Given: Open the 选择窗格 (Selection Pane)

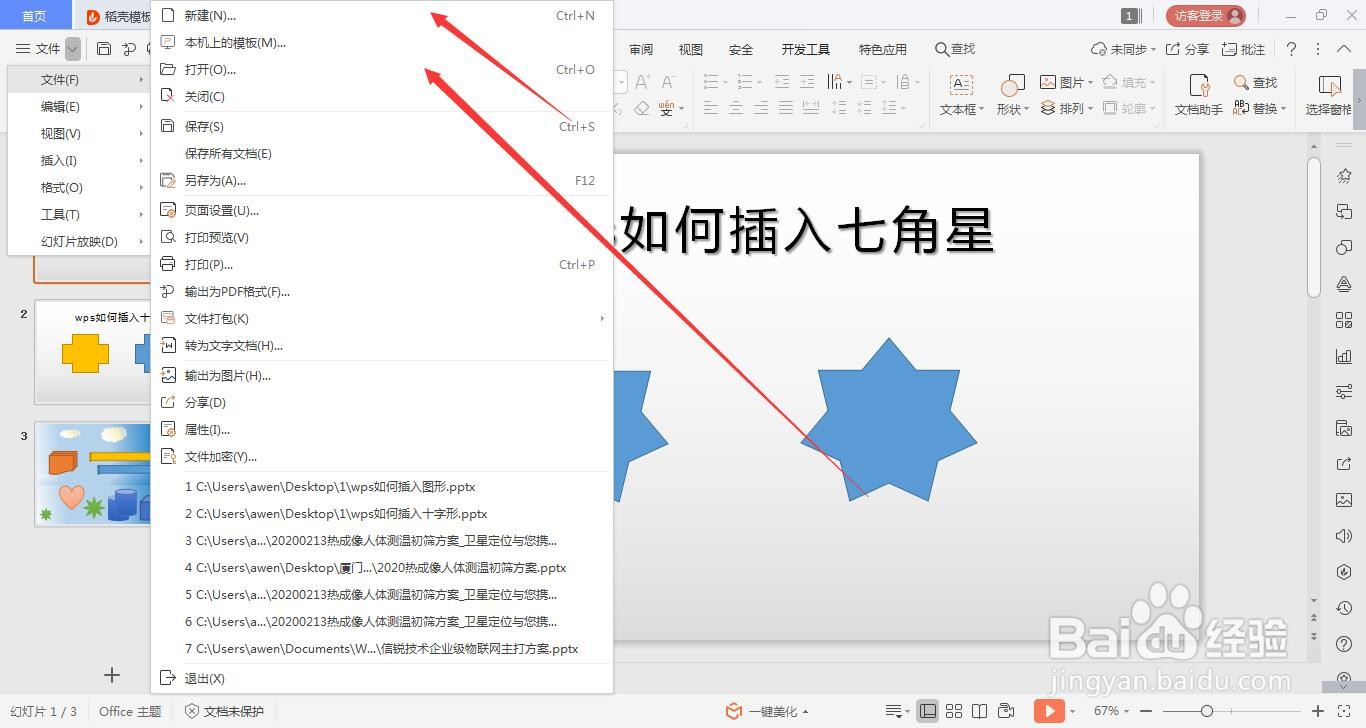Looking at the screenshot, I should pos(1330,95).
